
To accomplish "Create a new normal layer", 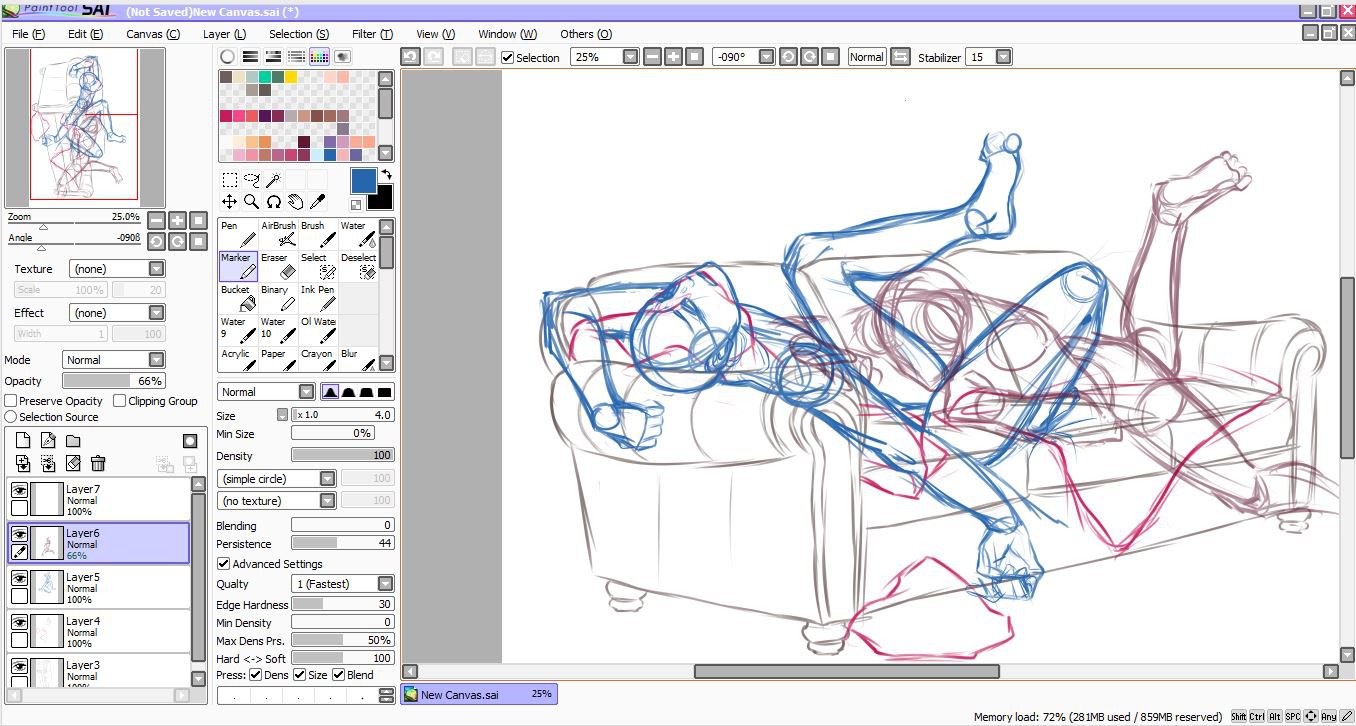I will pos(23,441).
